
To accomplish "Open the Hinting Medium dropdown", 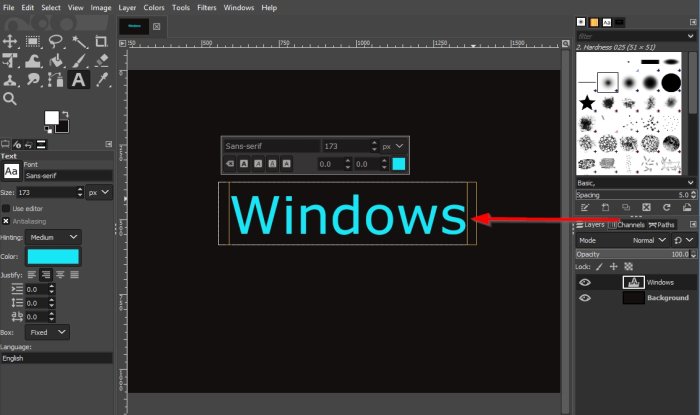I will 53,237.
